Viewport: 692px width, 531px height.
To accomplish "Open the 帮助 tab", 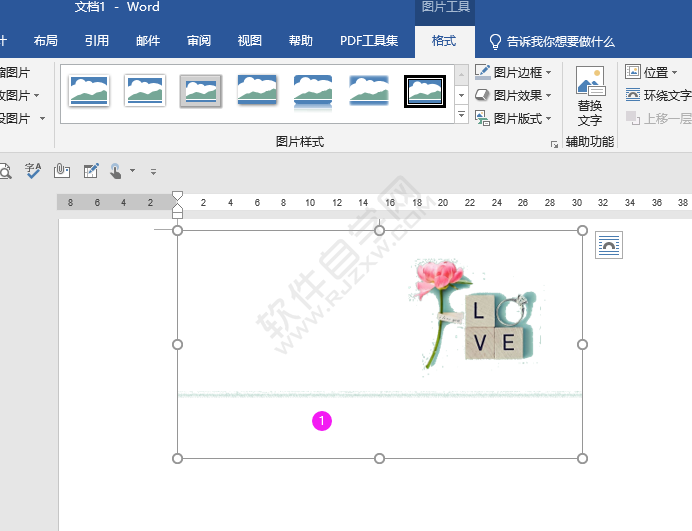I will click(301, 41).
